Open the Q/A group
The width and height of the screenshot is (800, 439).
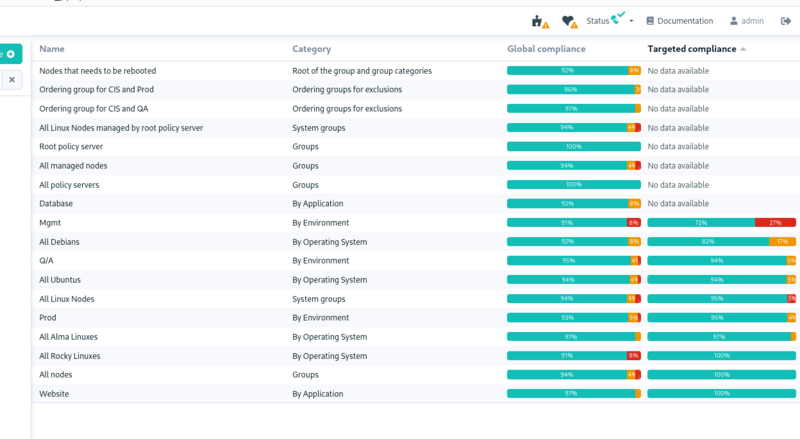[x=46, y=260]
